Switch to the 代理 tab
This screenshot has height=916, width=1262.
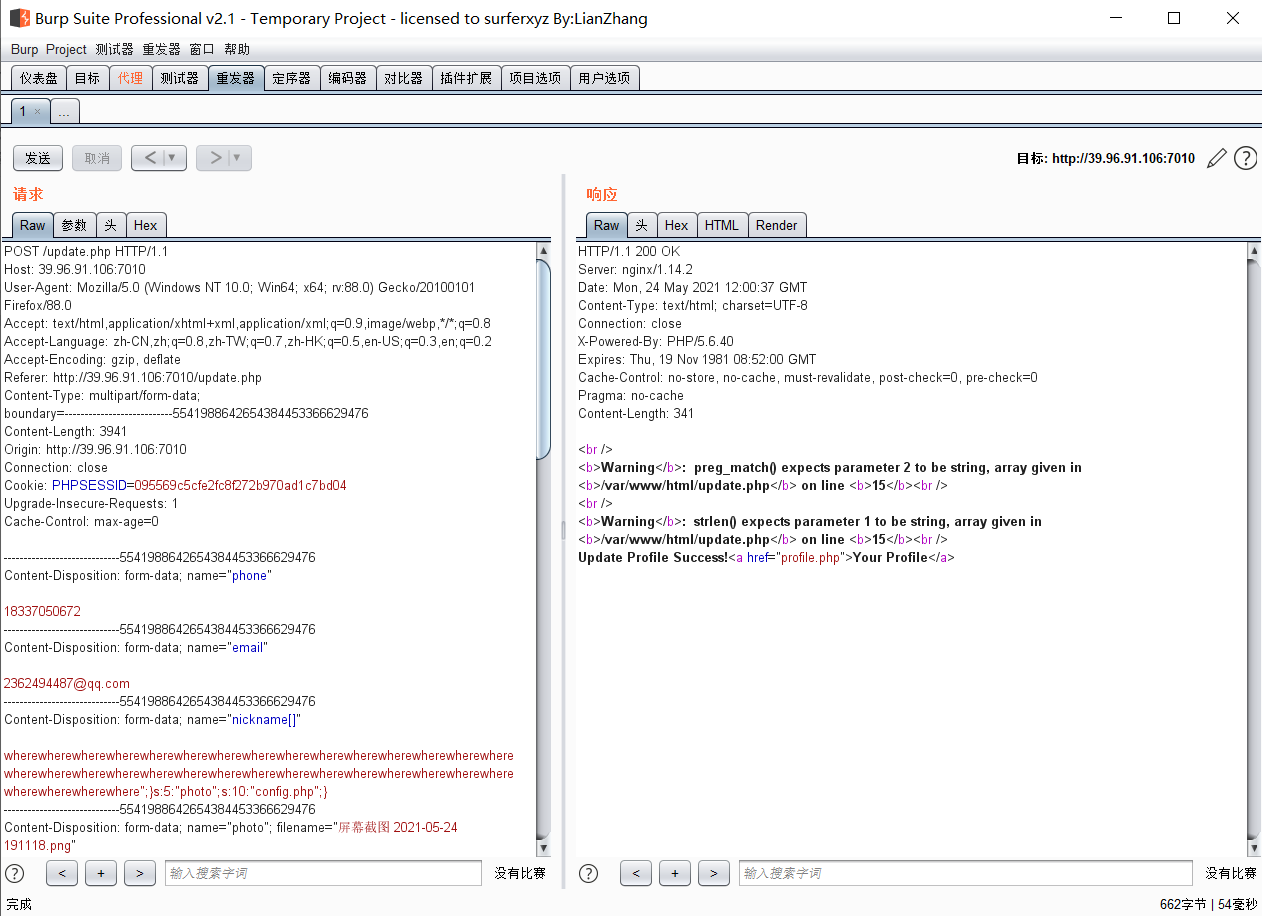click(x=130, y=78)
